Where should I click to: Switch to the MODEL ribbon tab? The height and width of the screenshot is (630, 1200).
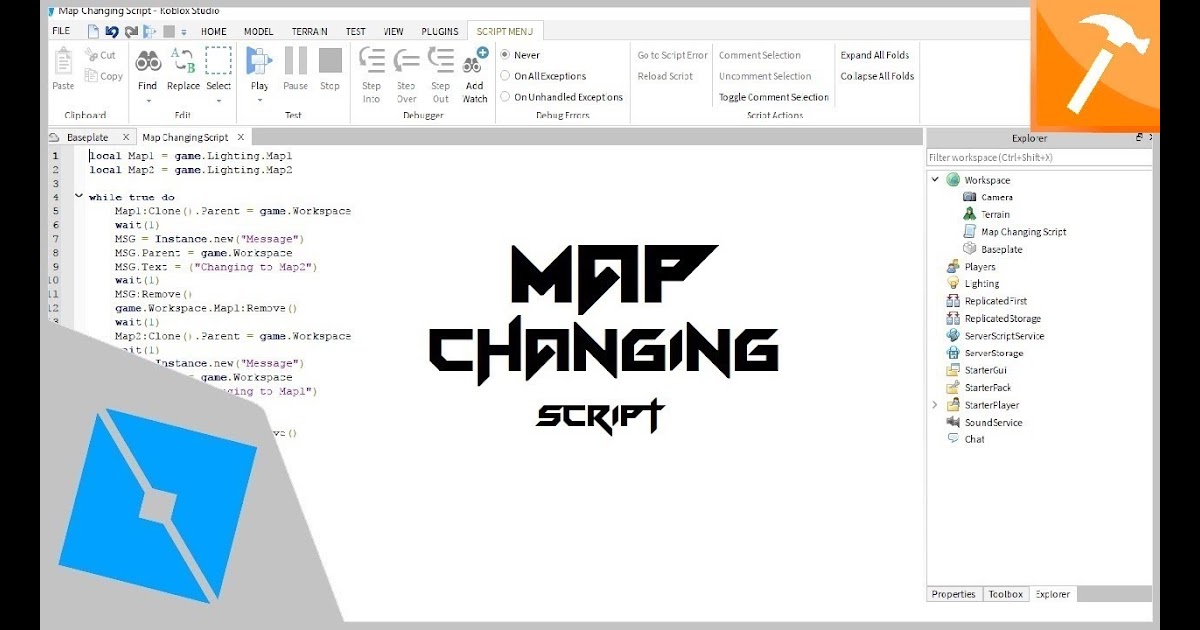(x=258, y=32)
